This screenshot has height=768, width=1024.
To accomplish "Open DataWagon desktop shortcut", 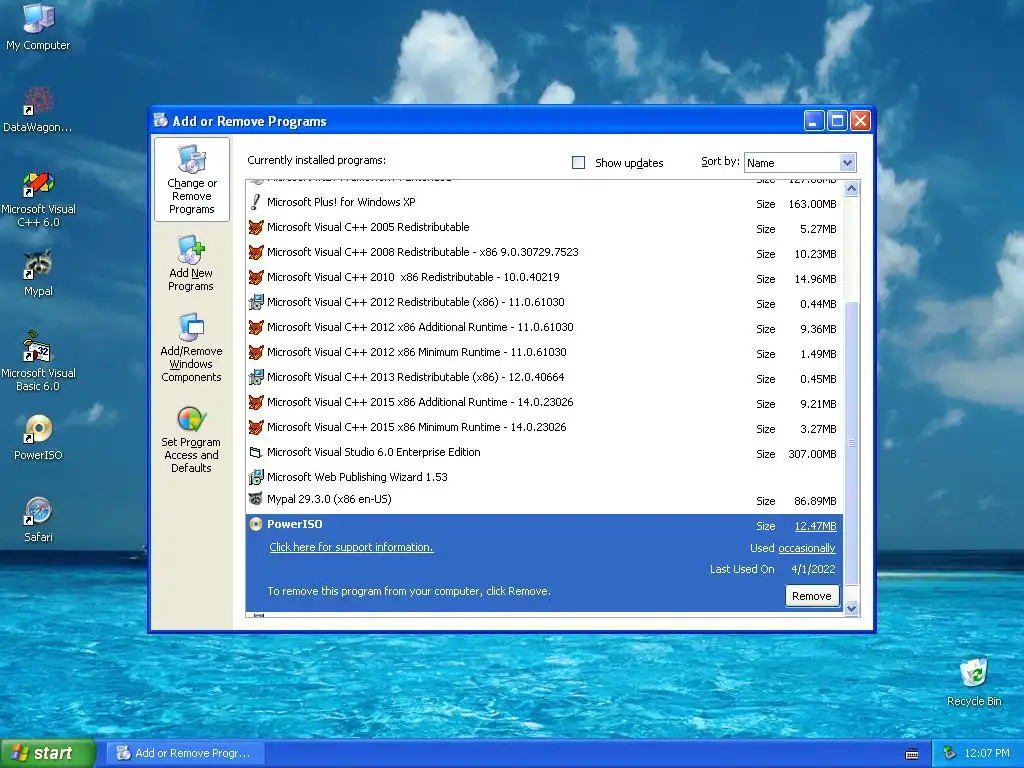I will click(x=38, y=109).
